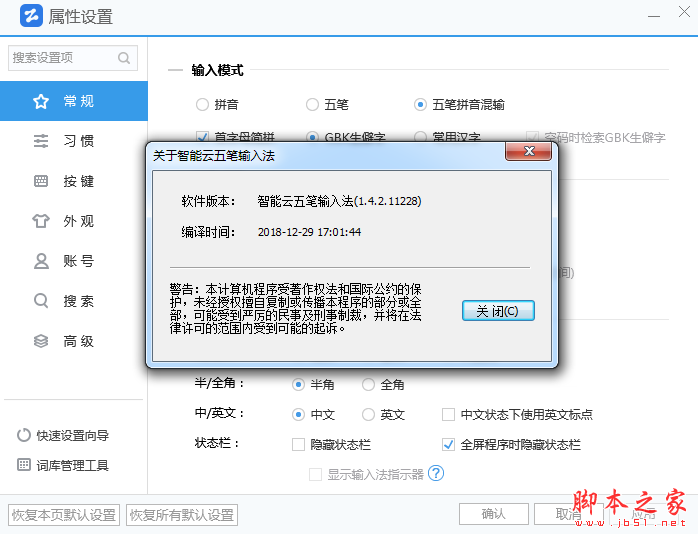The height and width of the screenshot is (534, 698).
Task: Select the 英文 radio button
Action: click(x=368, y=415)
